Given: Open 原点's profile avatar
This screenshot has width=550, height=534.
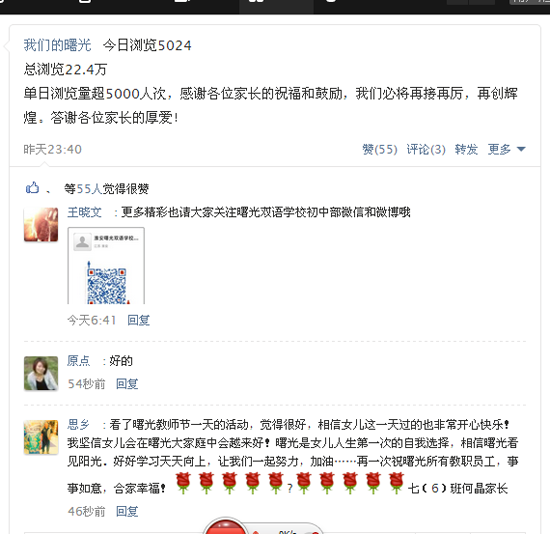Looking at the screenshot, I should click(x=41, y=373).
